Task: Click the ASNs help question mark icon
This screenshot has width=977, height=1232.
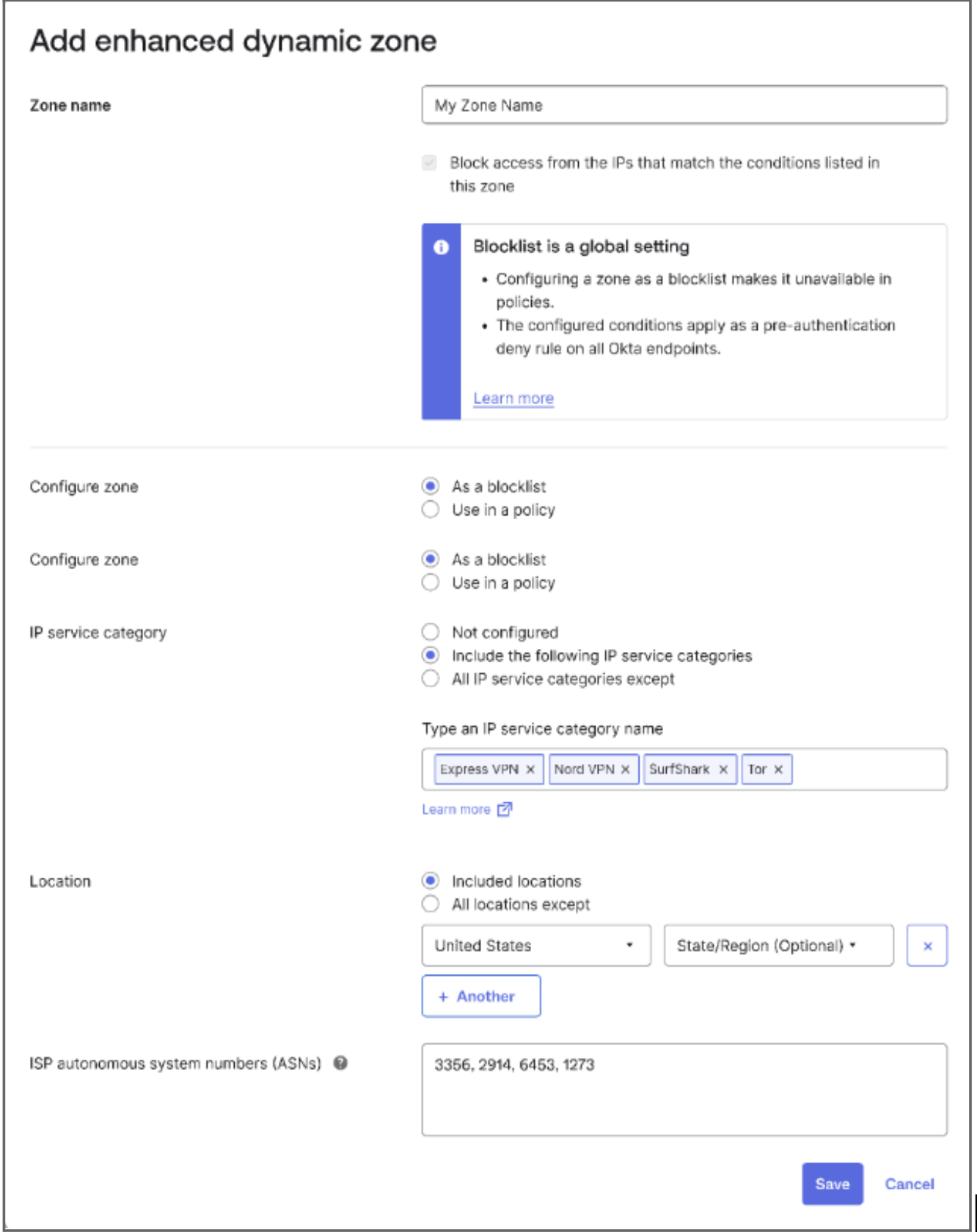Action: tap(340, 1063)
